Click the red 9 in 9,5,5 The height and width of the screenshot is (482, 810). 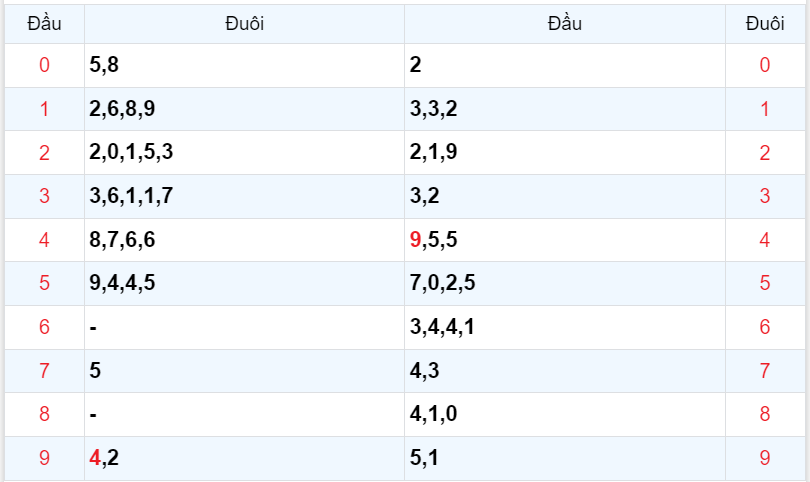[x=416, y=240]
